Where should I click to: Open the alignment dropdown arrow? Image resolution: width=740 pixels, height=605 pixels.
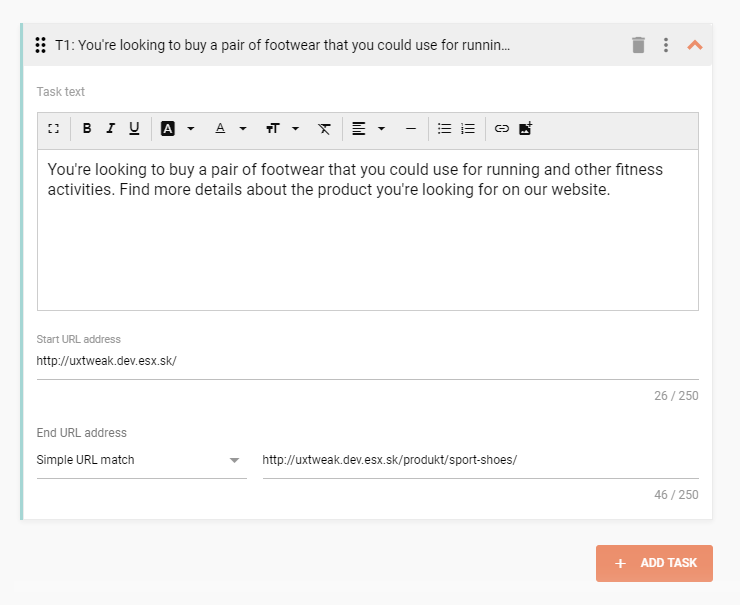click(381, 128)
